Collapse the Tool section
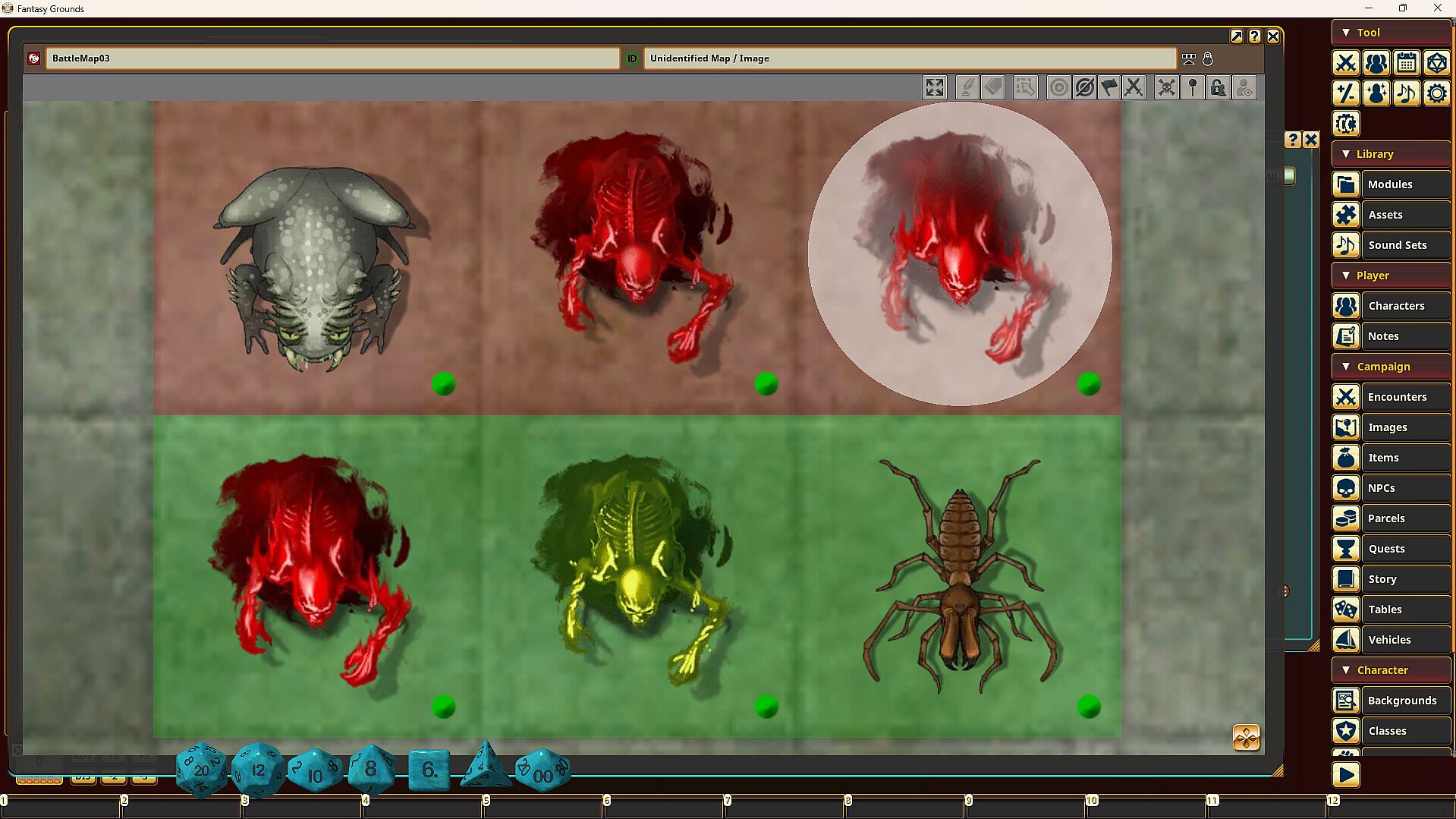 pos(1346,33)
